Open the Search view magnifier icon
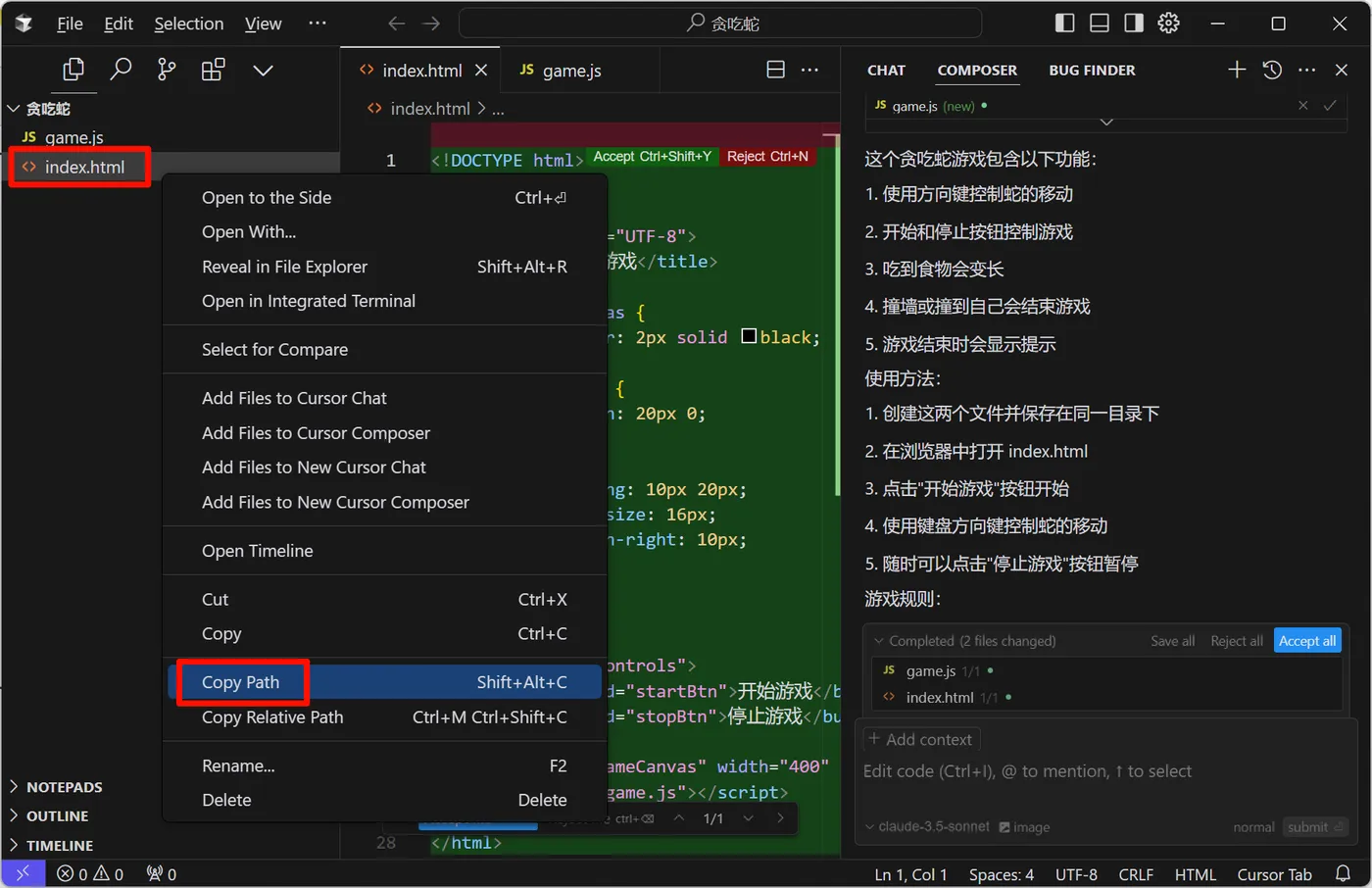The height and width of the screenshot is (888, 1372). point(121,70)
